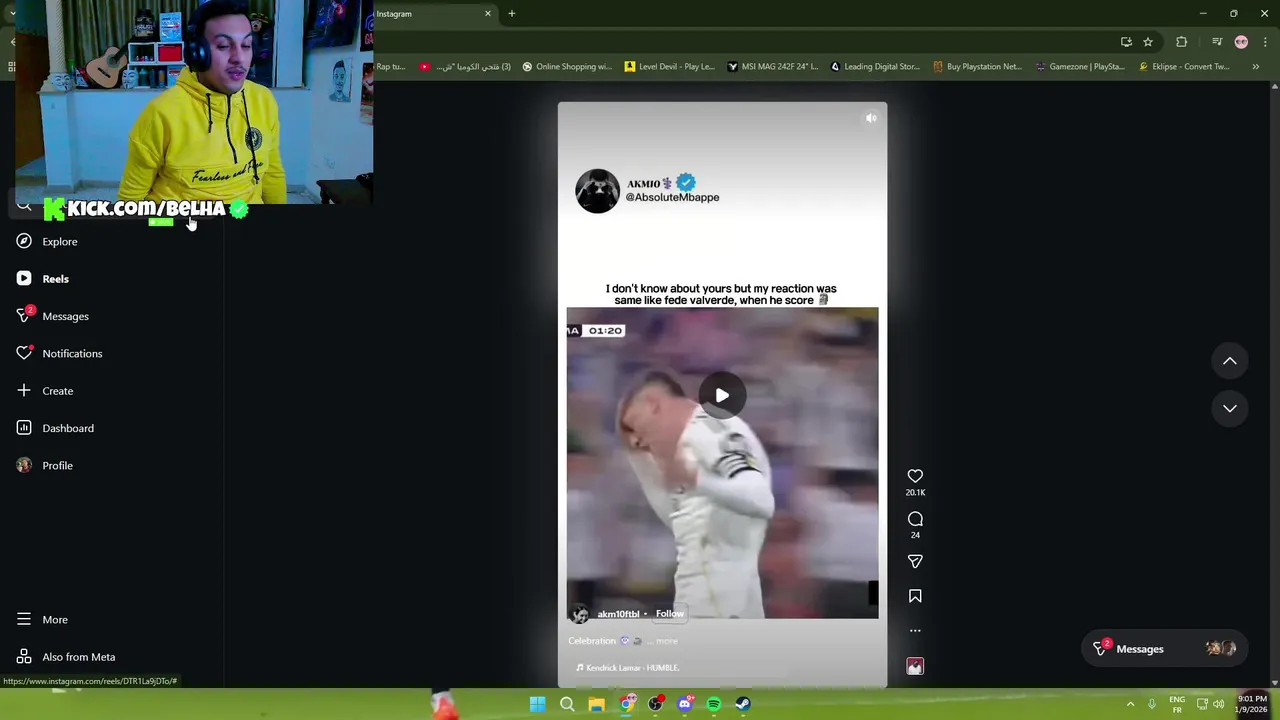Bookmark this page with the star icon
1280x720 pixels.
[x=1148, y=42]
